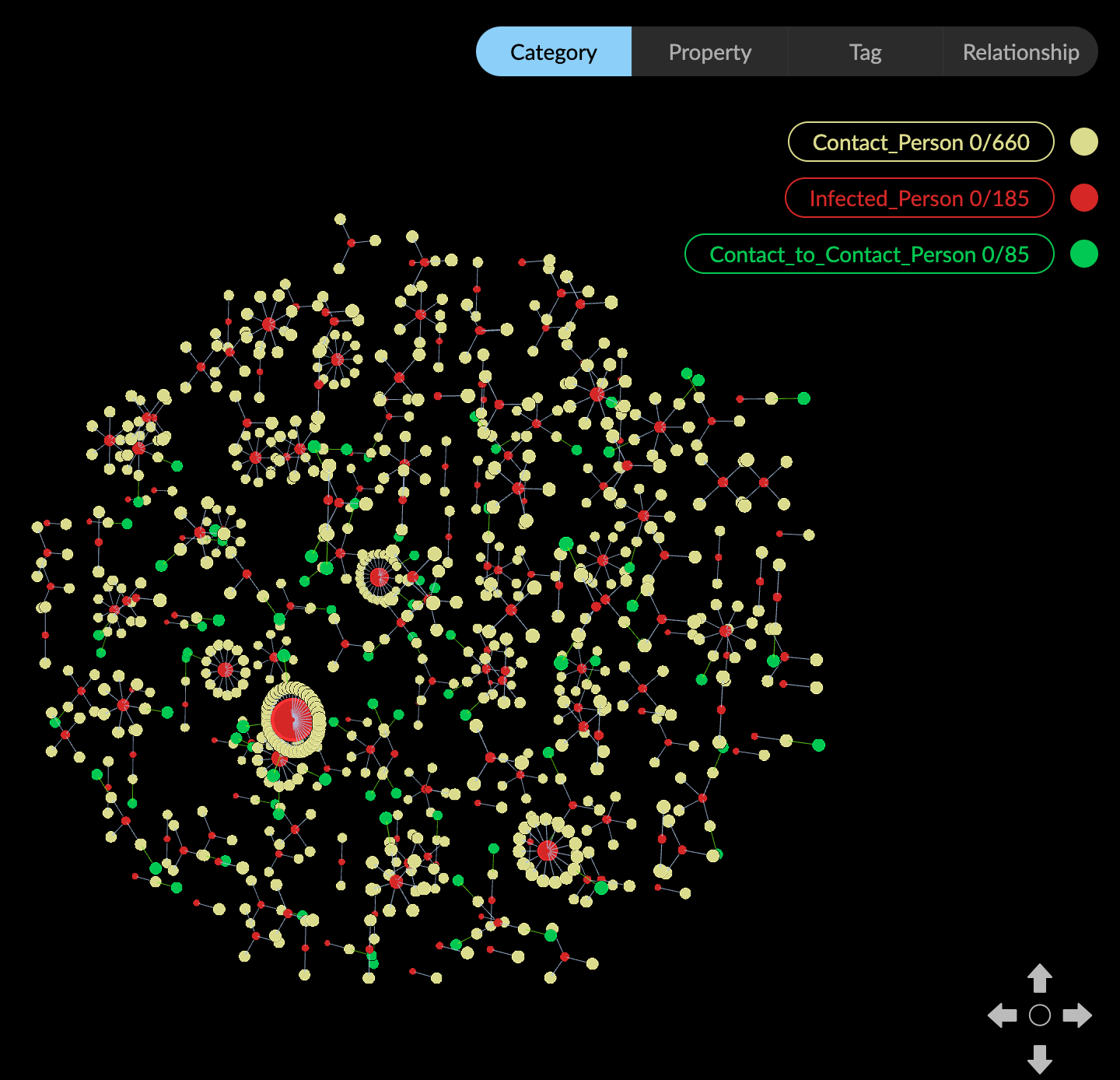1120x1080 pixels.
Task: Reset the view with the center circle icon
Action: tap(1040, 1015)
